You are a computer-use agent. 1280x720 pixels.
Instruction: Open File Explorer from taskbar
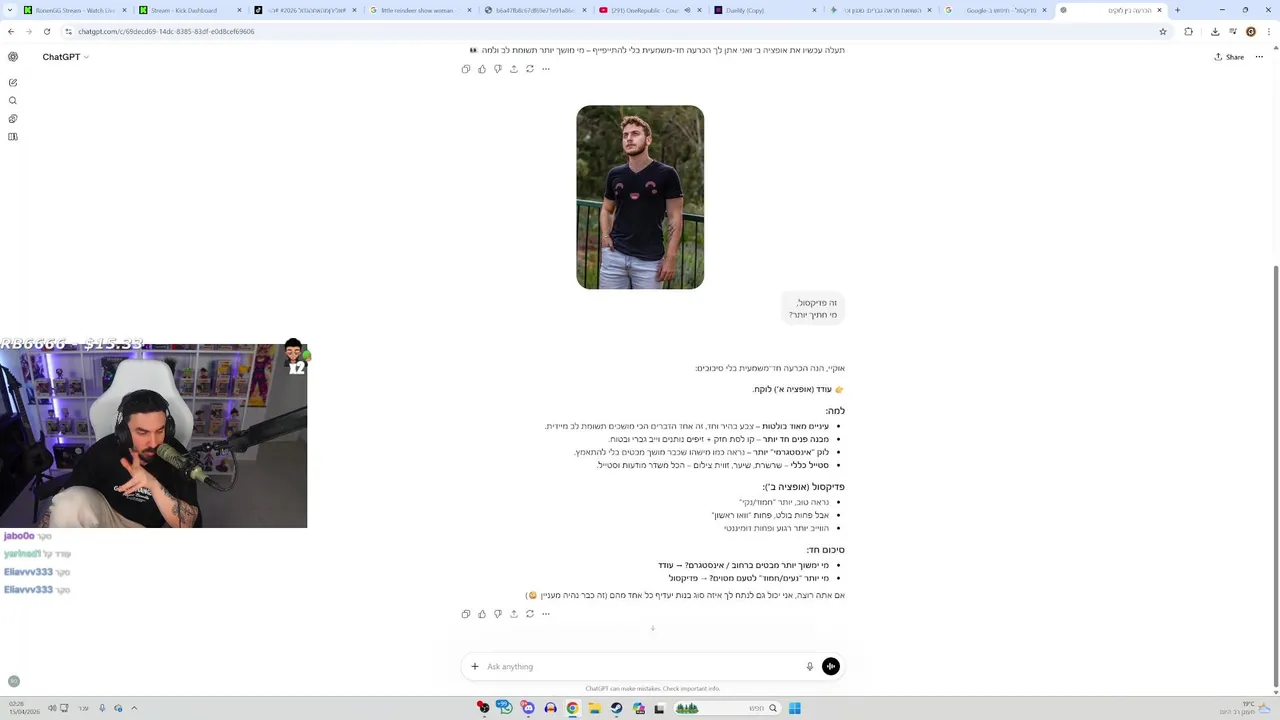pos(594,708)
